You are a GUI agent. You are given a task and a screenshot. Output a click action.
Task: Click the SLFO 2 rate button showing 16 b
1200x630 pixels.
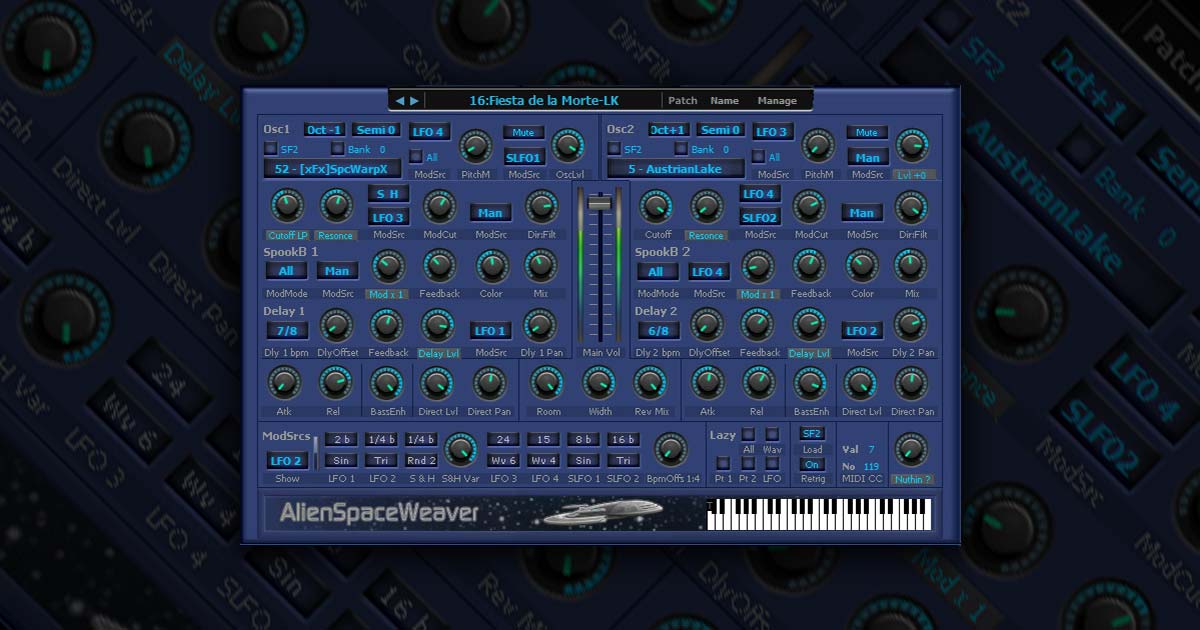click(x=622, y=440)
